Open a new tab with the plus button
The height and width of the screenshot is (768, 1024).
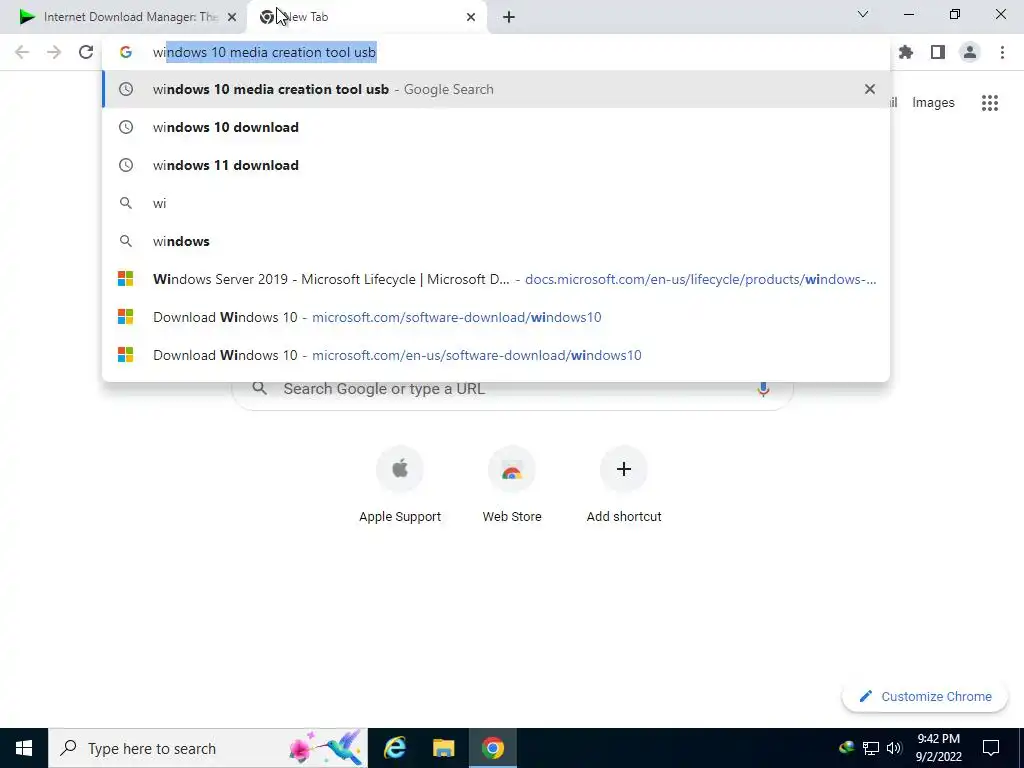coord(509,17)
